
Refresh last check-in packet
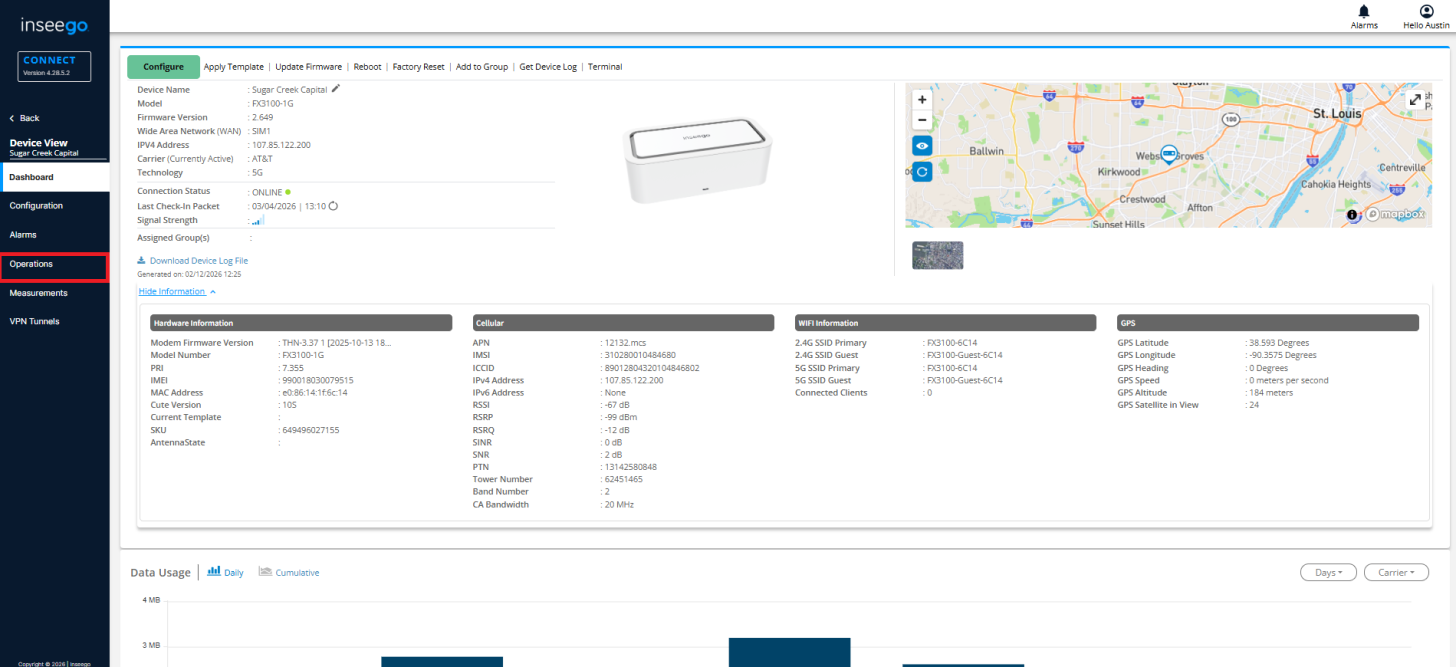(x=333, y=206)
